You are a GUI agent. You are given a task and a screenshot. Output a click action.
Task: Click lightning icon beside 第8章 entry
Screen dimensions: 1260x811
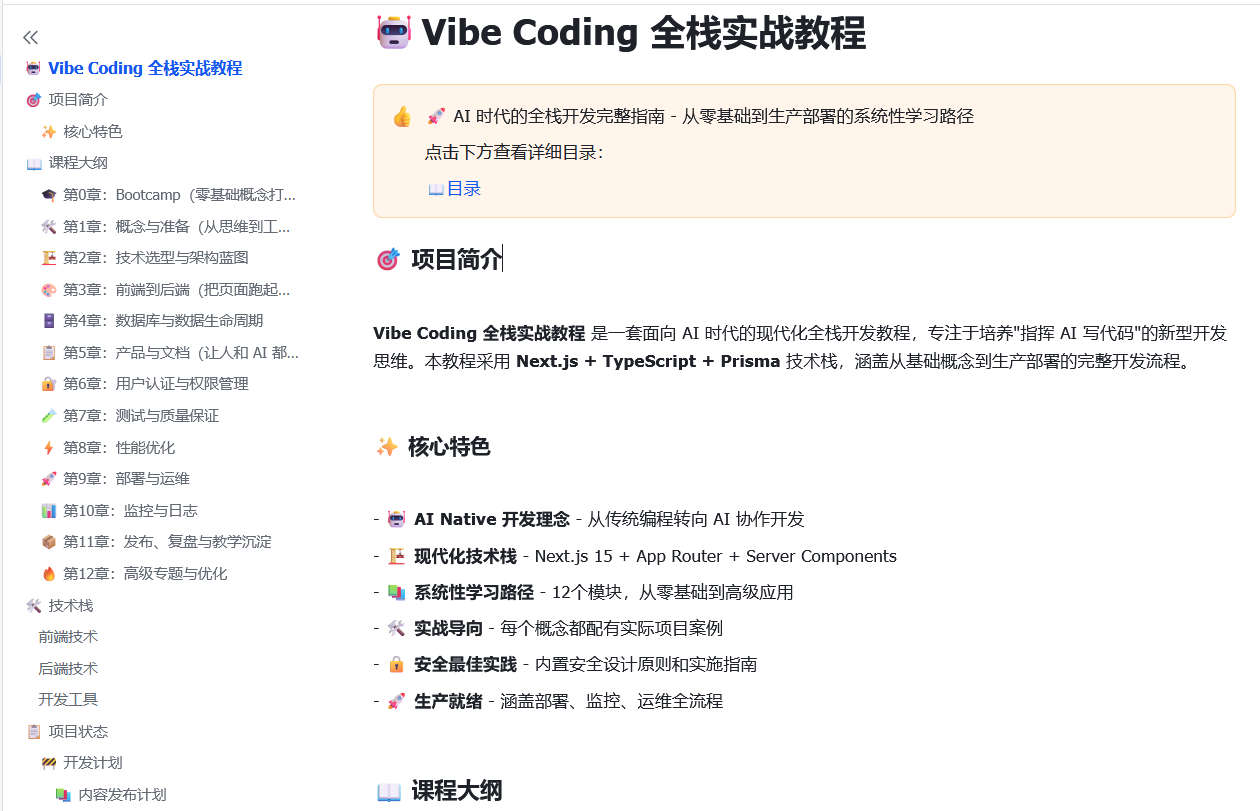pos(48,448)
